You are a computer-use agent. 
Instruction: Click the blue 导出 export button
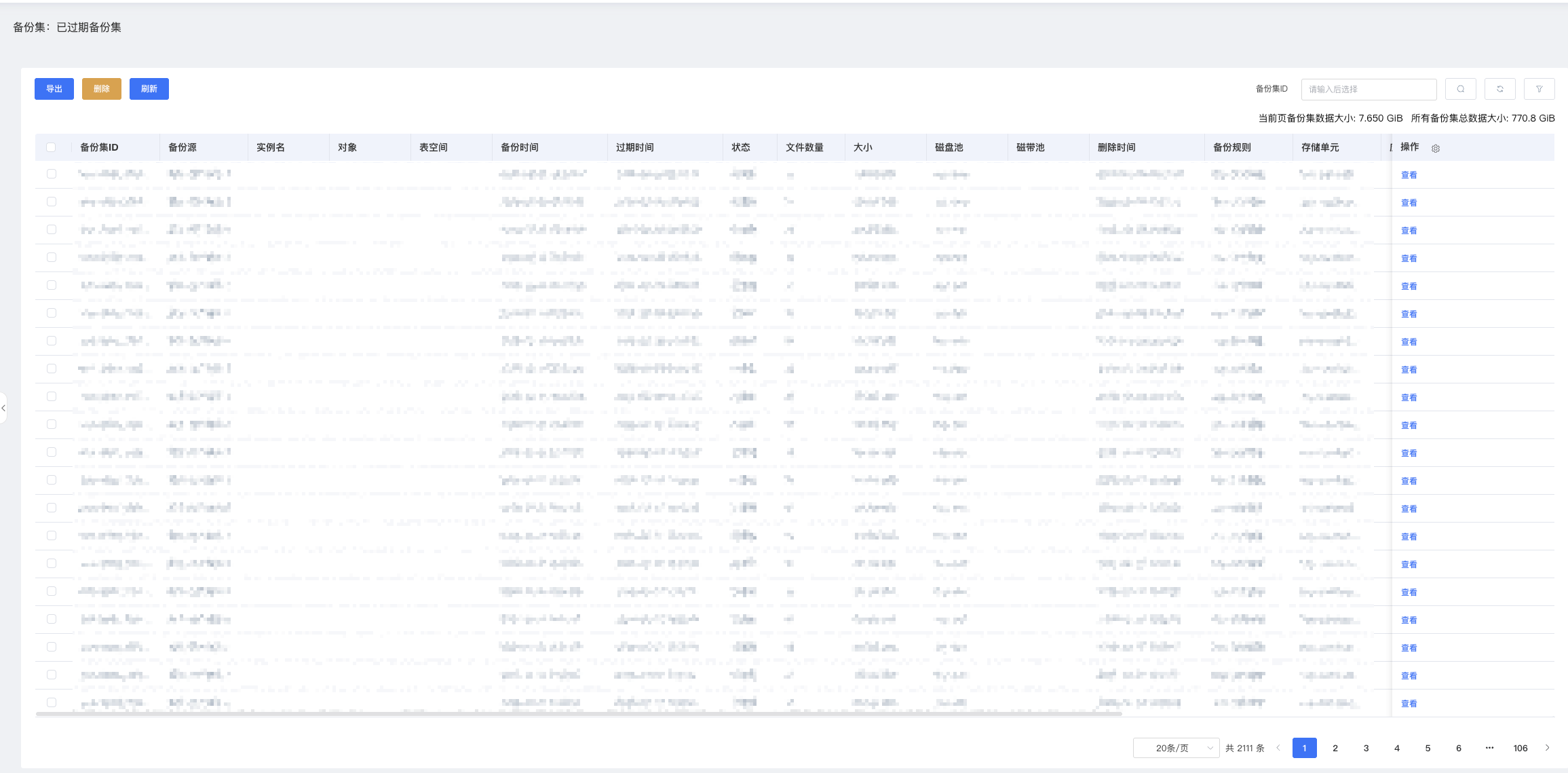click(x=54, y=89)
